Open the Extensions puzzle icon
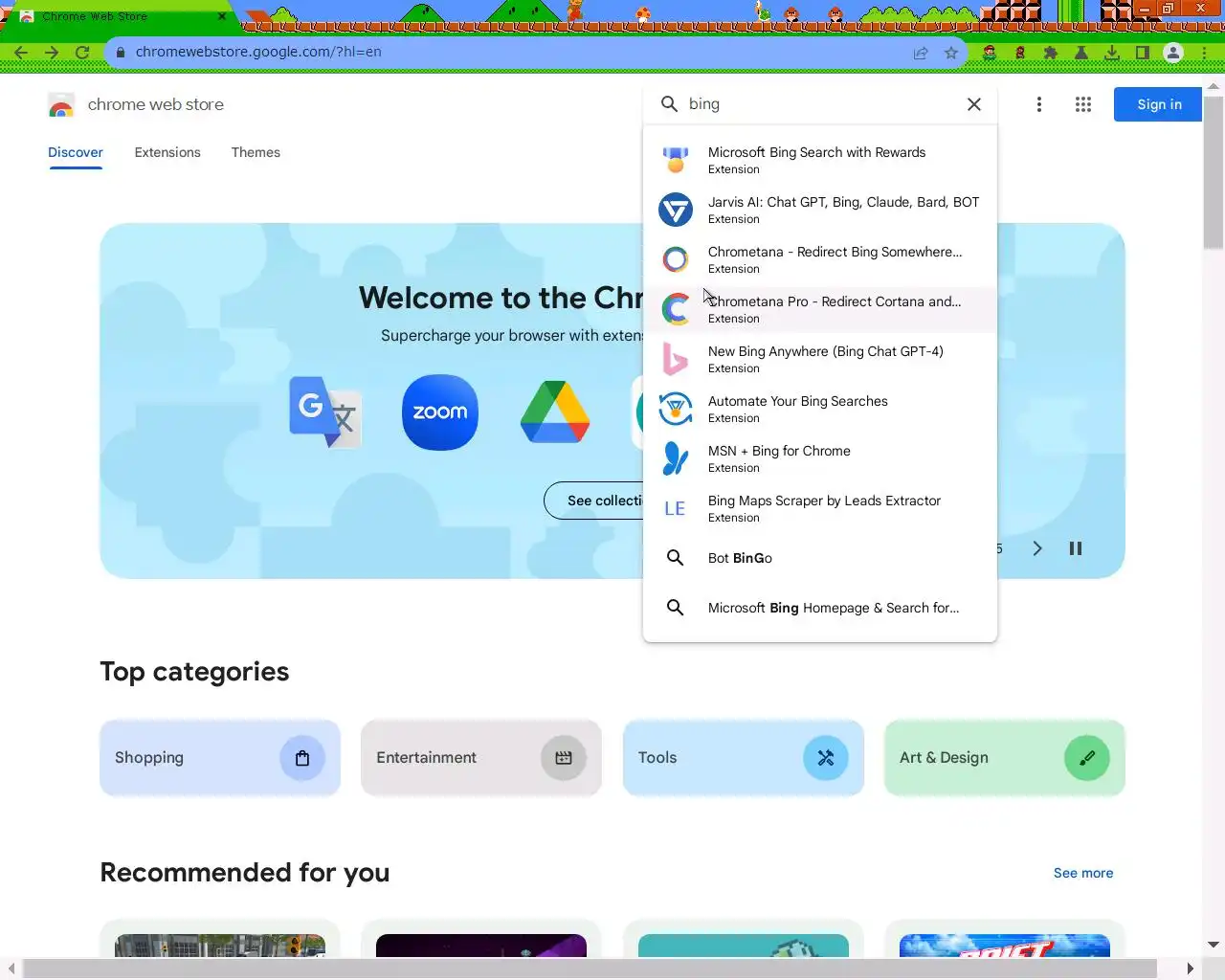 coord(1051,53)
